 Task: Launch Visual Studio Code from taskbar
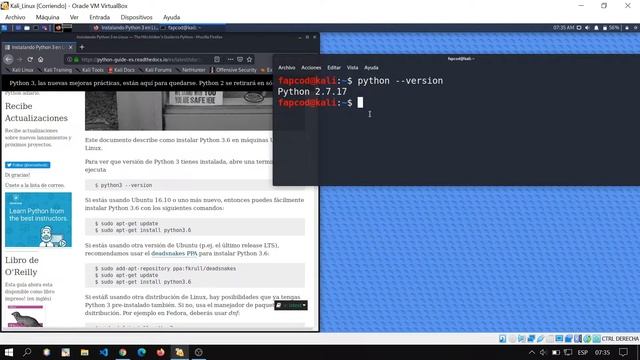(x=104, y=352)
